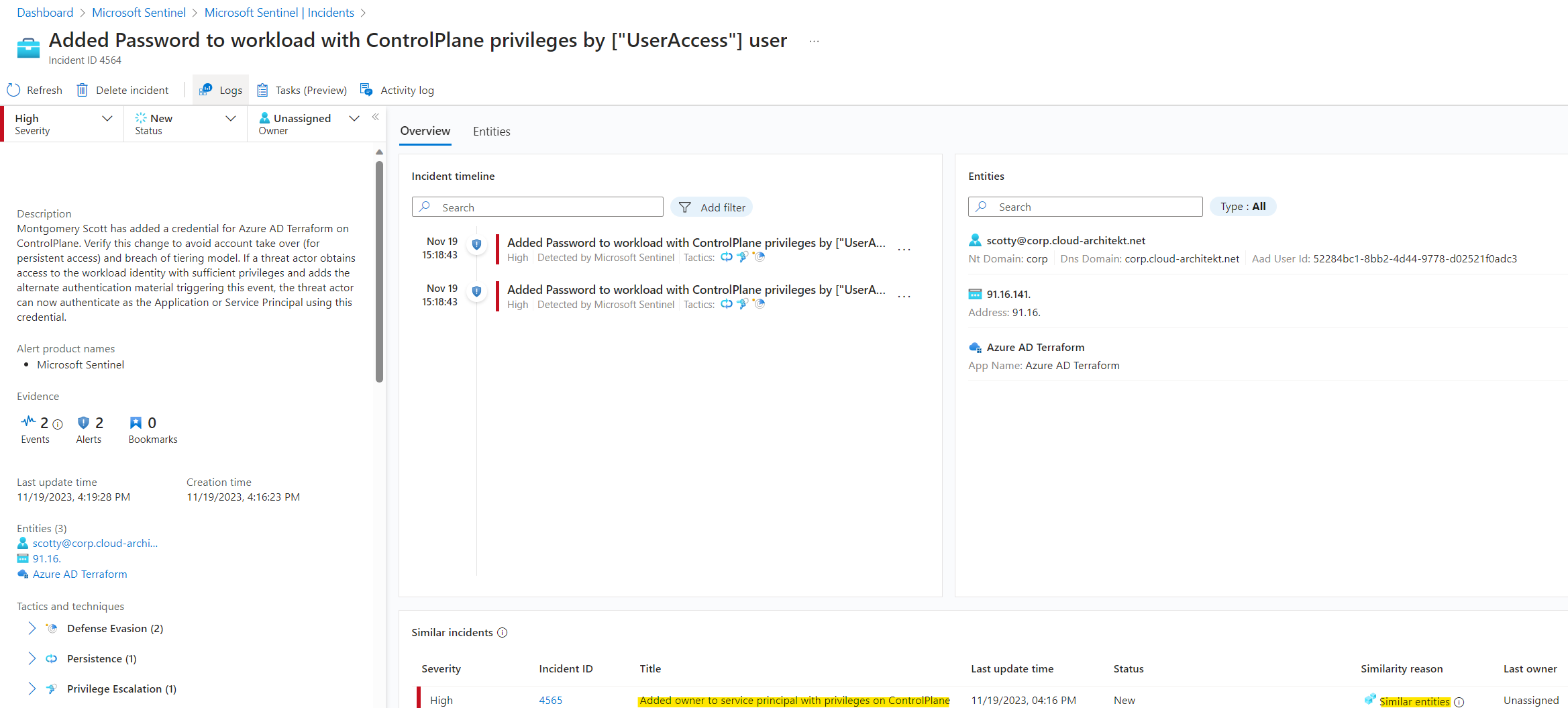Image resolution: width=1568 pixels, height=708 pixels.
Task: Sort similar incidents by Title column
Action: (650, 668)
